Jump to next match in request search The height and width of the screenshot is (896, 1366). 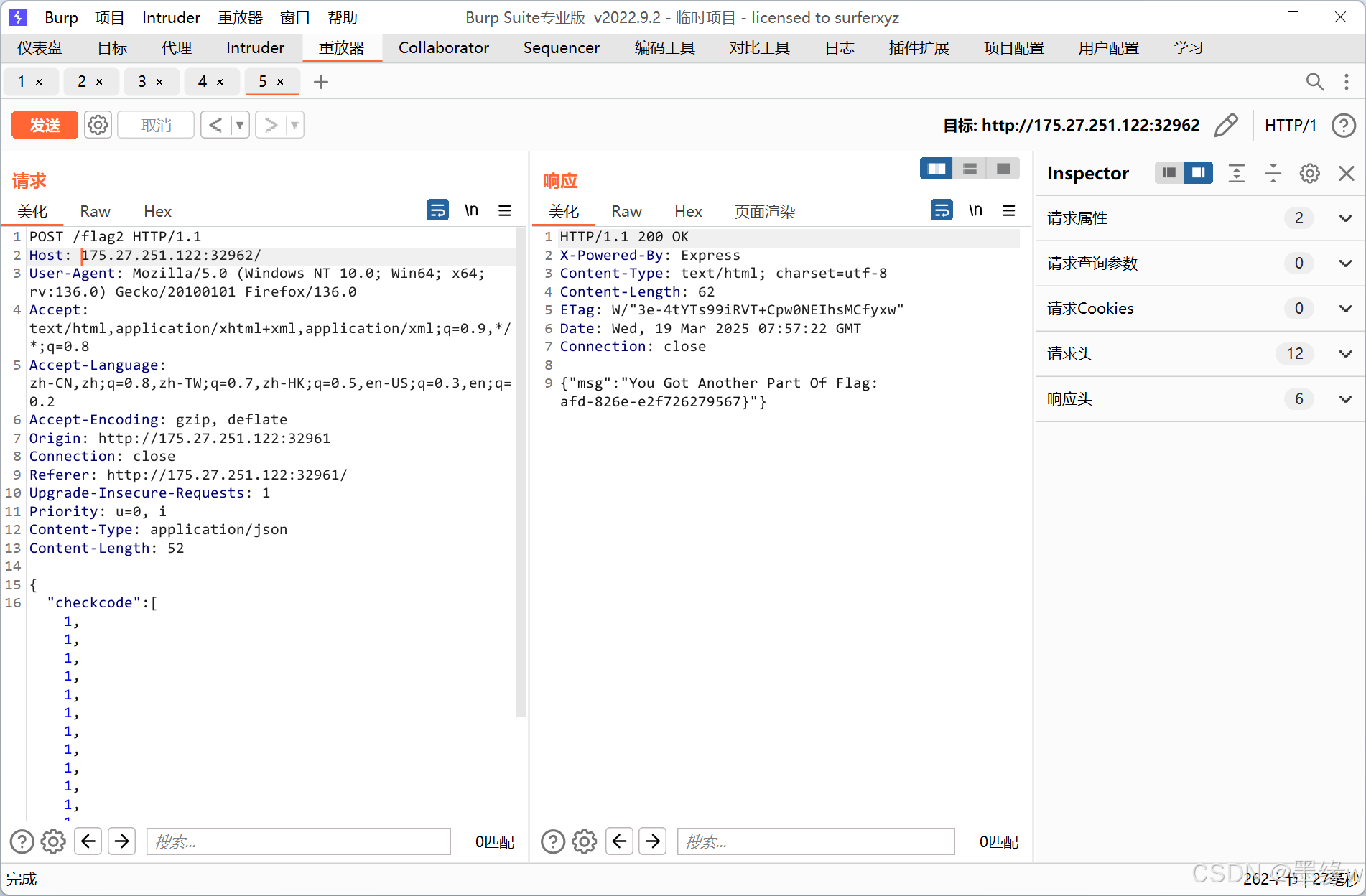(122, 841)
